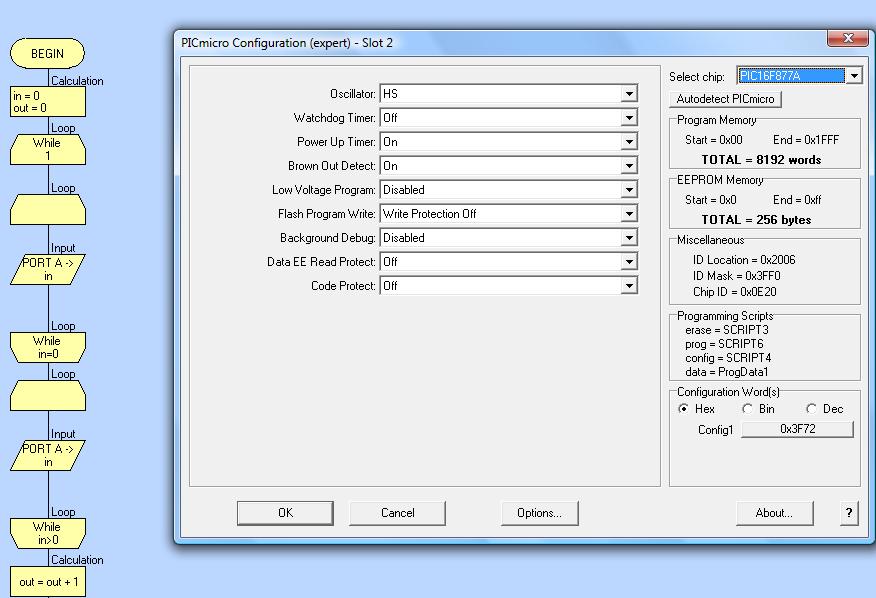
Task: Open the Power Up Timer dropdown
Action: click(508, 142)
